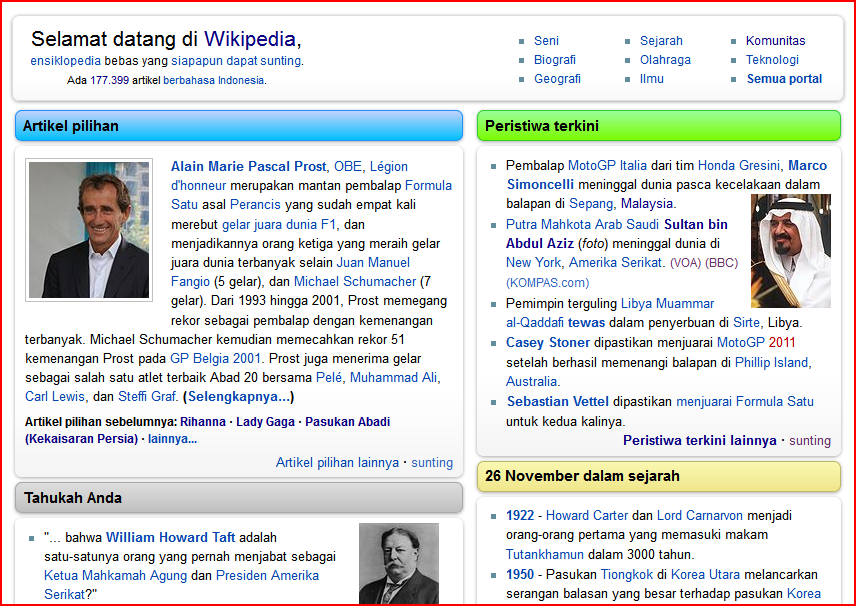Image resolution: width=856 pixels, height=606 pixels.
Task: Click the Alain Prost portrait photo
Action: coord(89,229)
